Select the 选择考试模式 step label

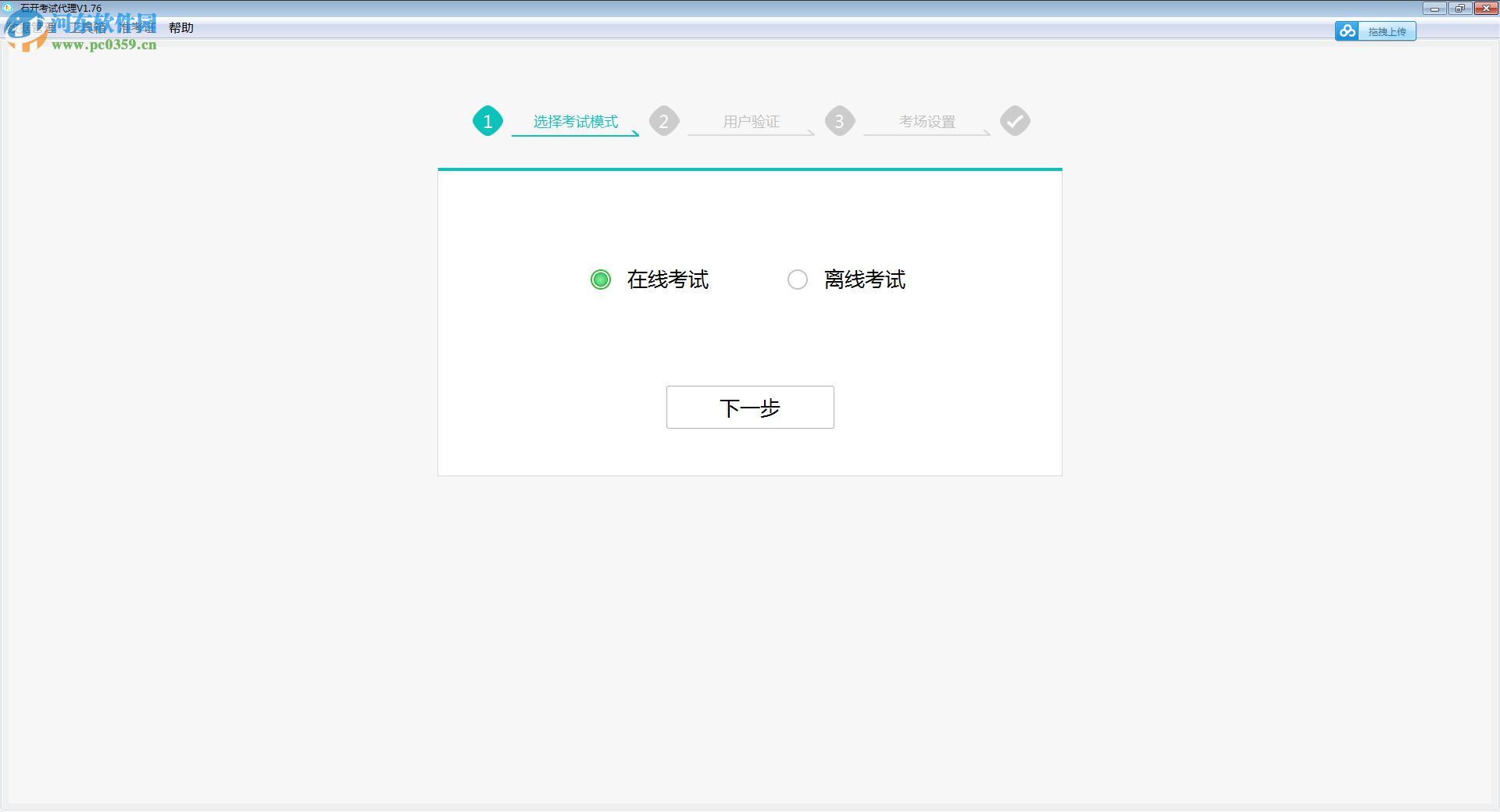tap(574, 122)
